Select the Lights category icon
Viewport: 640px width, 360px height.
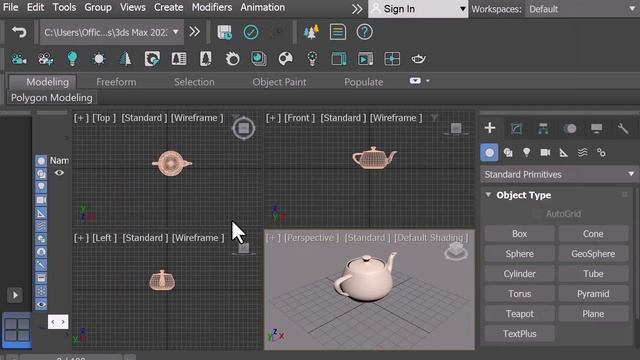click(x=527, y=153)
